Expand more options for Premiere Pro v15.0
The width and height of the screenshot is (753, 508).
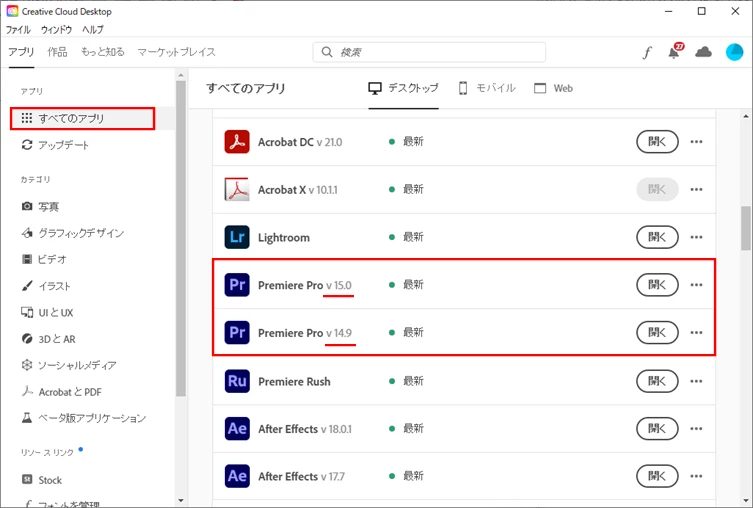tap(696, 285)
